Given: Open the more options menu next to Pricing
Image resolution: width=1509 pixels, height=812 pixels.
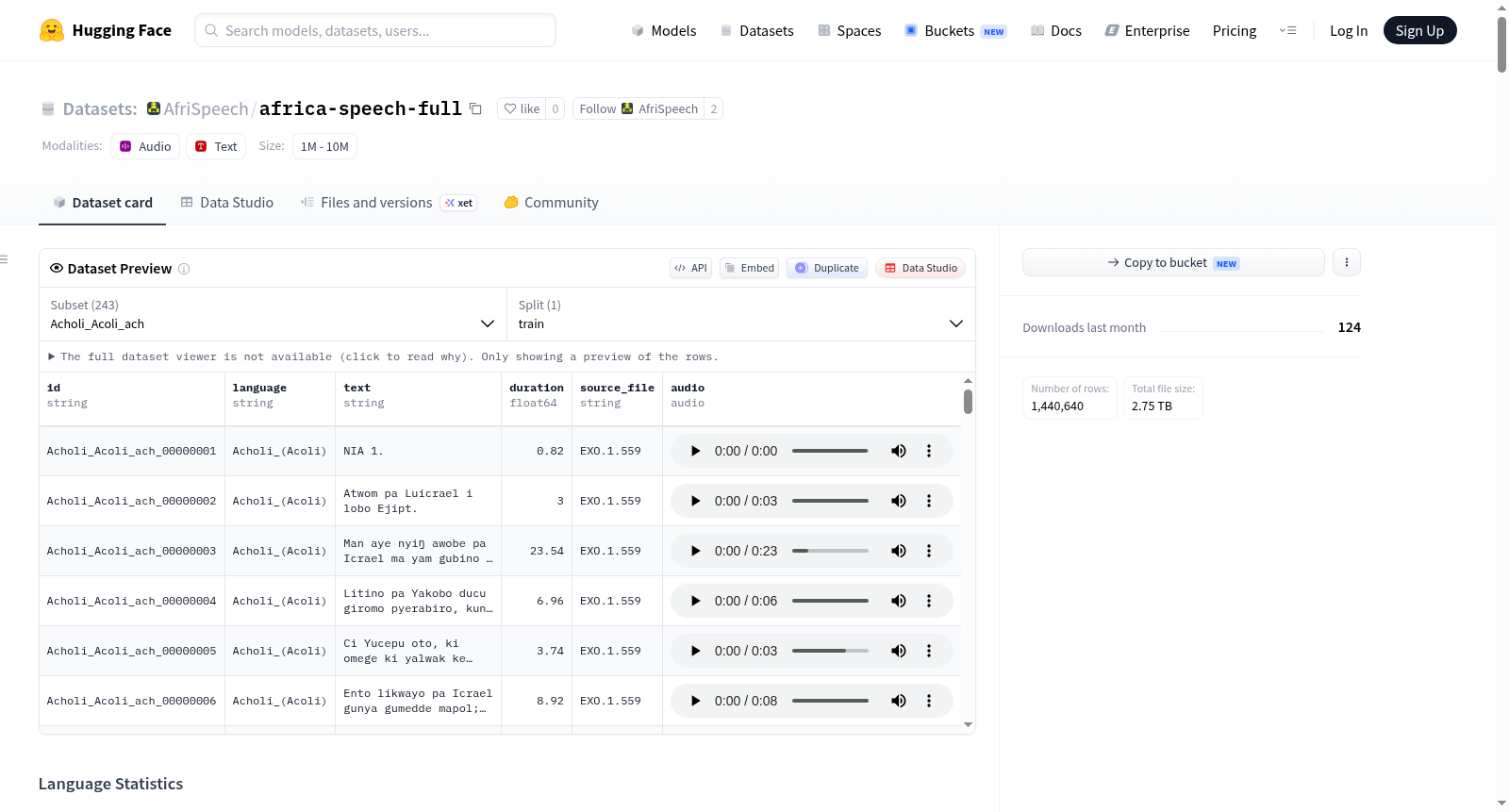Looking at the screenshot, I should [1287, 30].
